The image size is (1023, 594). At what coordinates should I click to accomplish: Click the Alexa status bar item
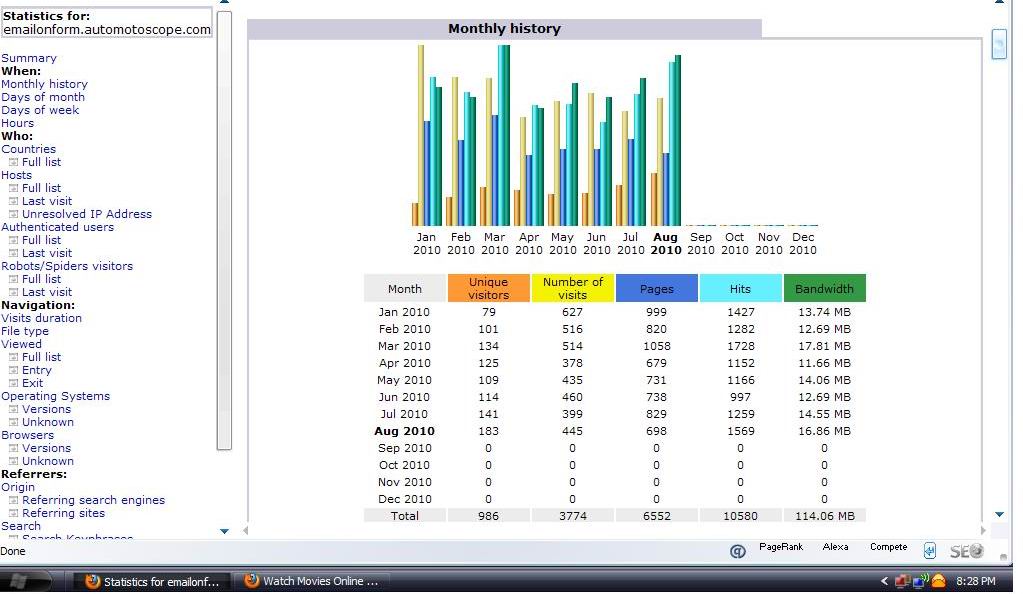(x=835, y=547)
